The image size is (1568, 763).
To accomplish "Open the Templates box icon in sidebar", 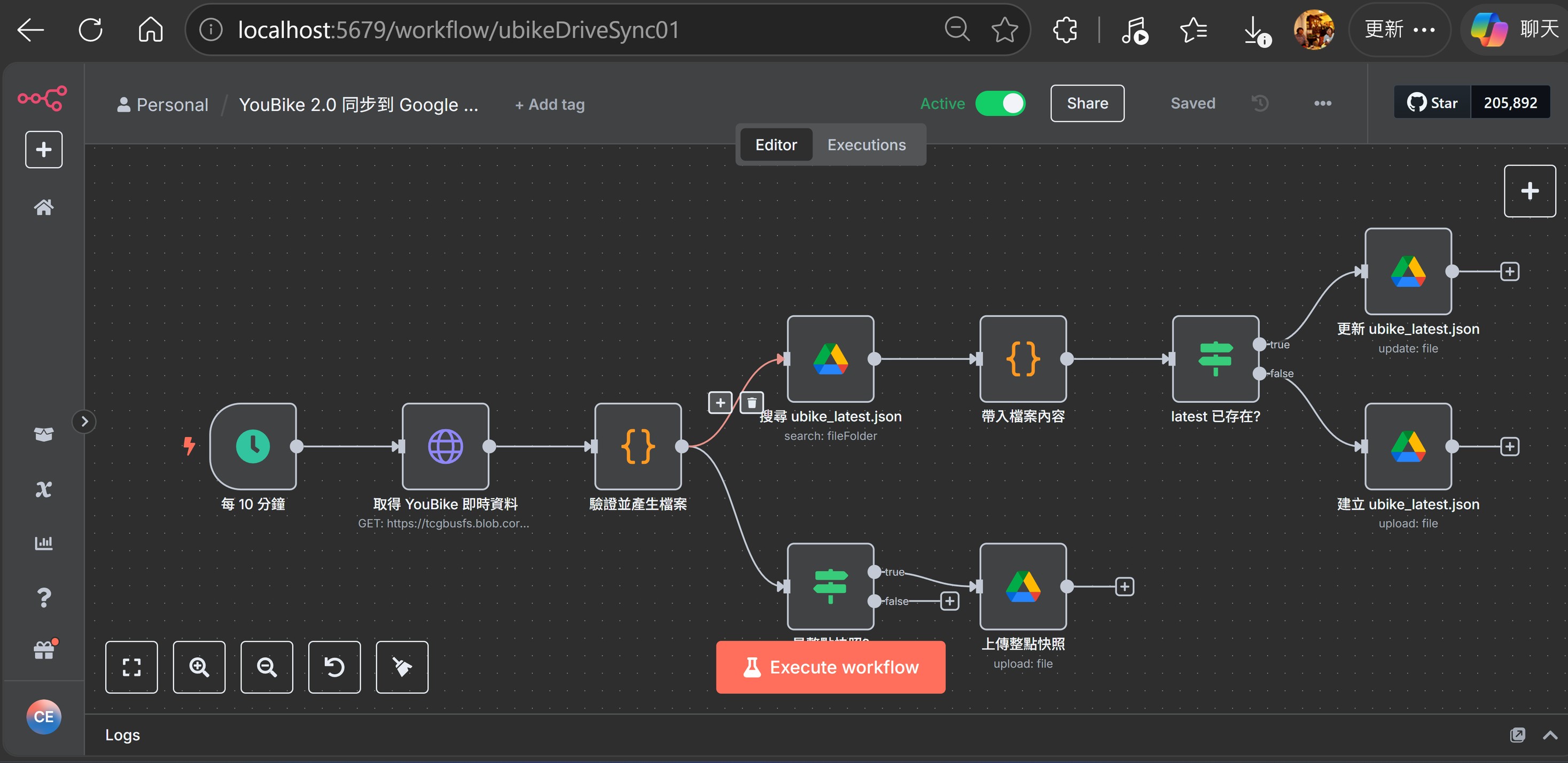I will 44,434.
